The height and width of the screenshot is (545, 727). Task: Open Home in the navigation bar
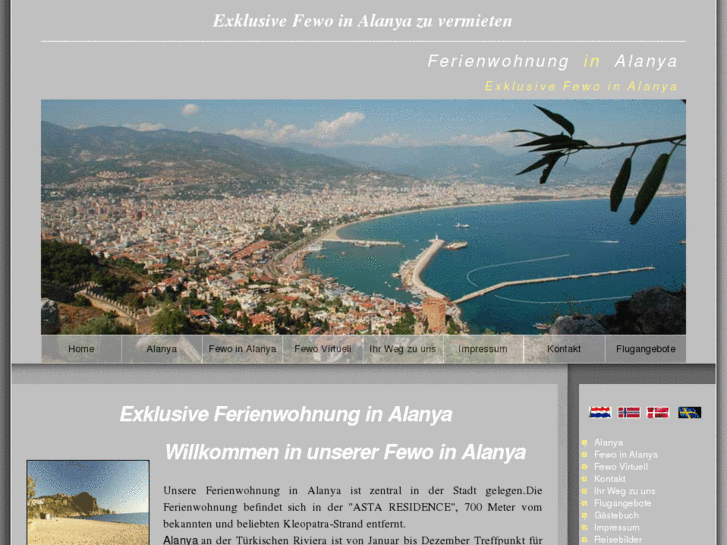(x=81, y=349)
